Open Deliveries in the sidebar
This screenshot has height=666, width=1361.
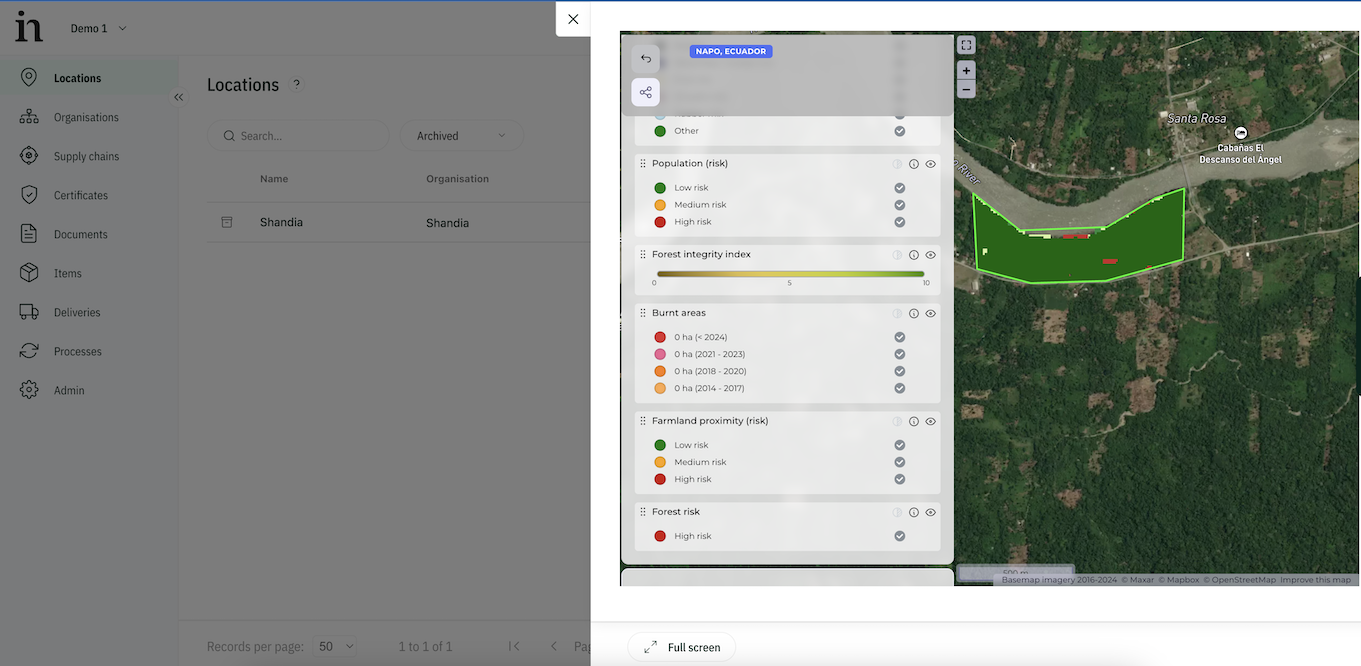(x=89, y=312)
